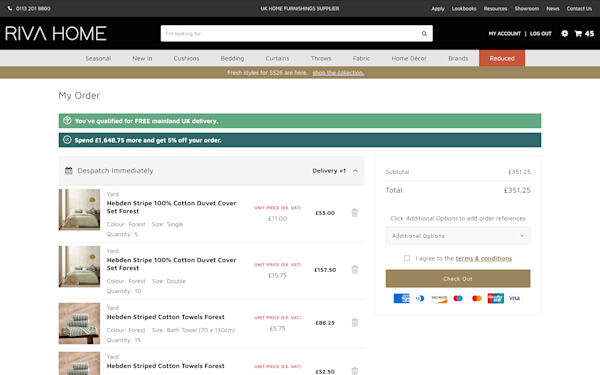Click the Total £351.25 amount
Screen dimensions: 600x375
click(x=517, y=190)
